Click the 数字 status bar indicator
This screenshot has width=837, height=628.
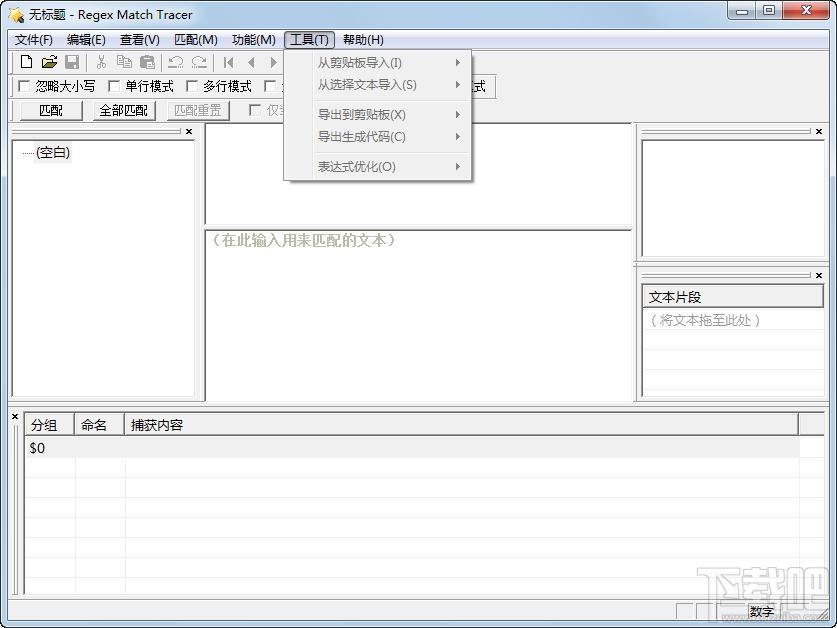click(x=761, y=611)
